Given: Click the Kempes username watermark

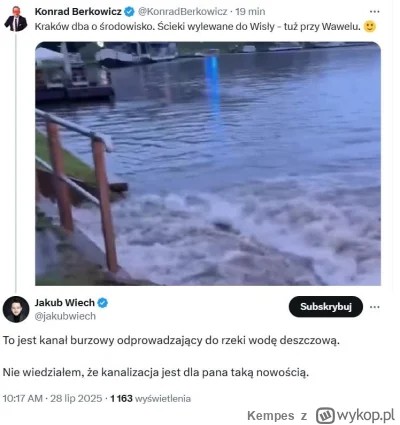Looking at the screenshot, I should [x=271, y=416].
